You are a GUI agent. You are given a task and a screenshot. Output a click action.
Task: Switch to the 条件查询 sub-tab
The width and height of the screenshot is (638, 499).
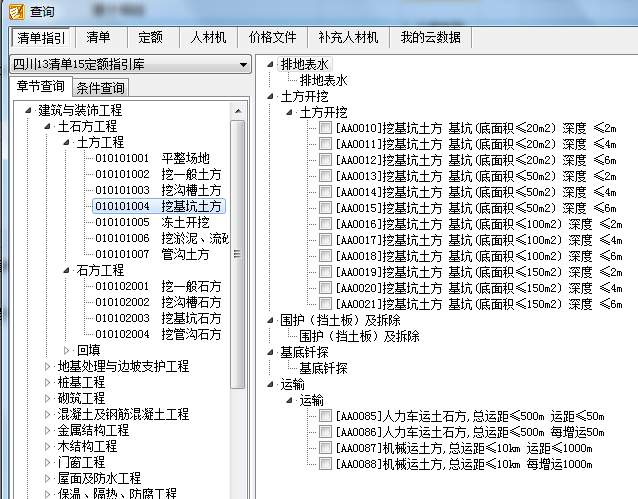coord(101,88)
